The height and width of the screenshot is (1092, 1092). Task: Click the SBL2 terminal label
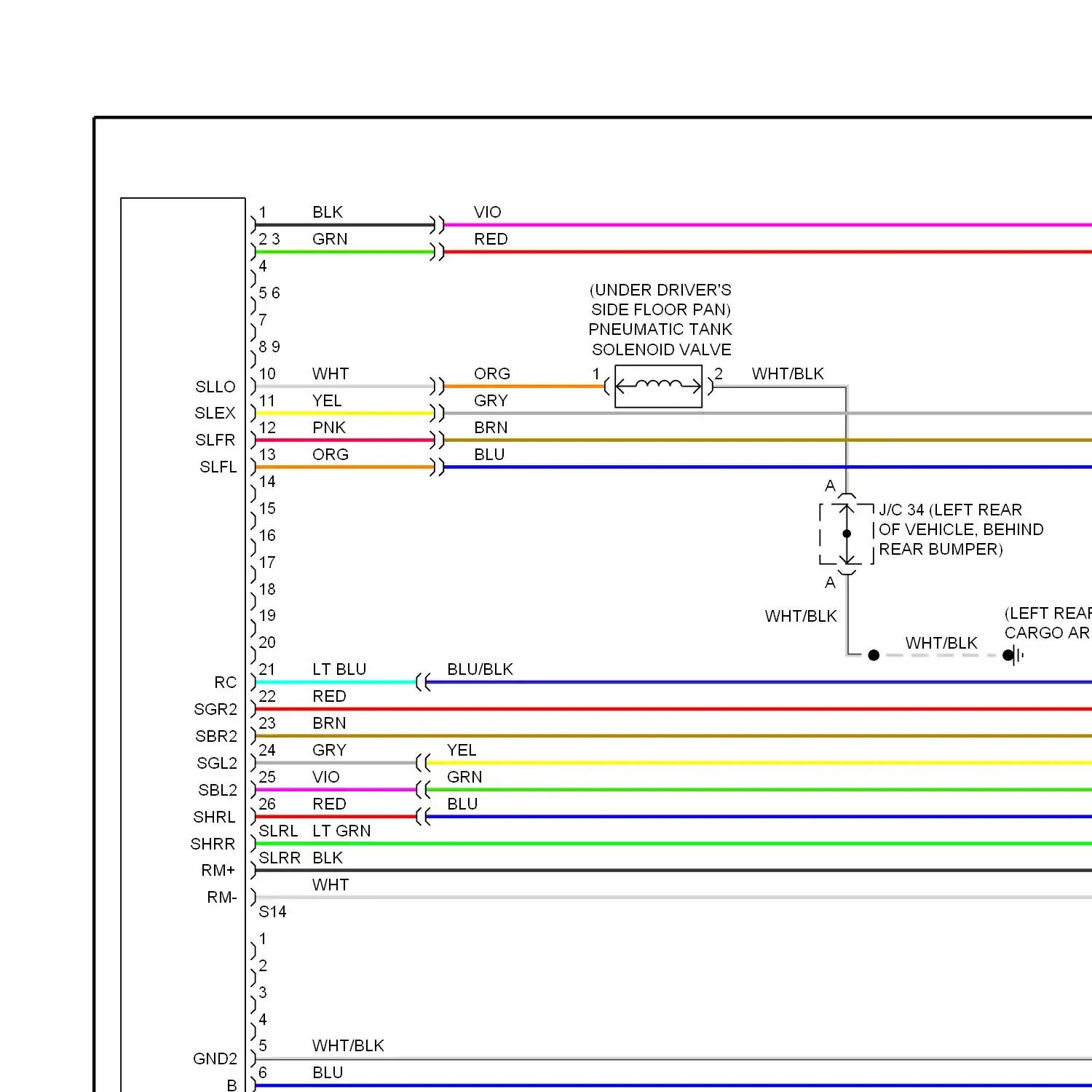[x=218, y=790]
